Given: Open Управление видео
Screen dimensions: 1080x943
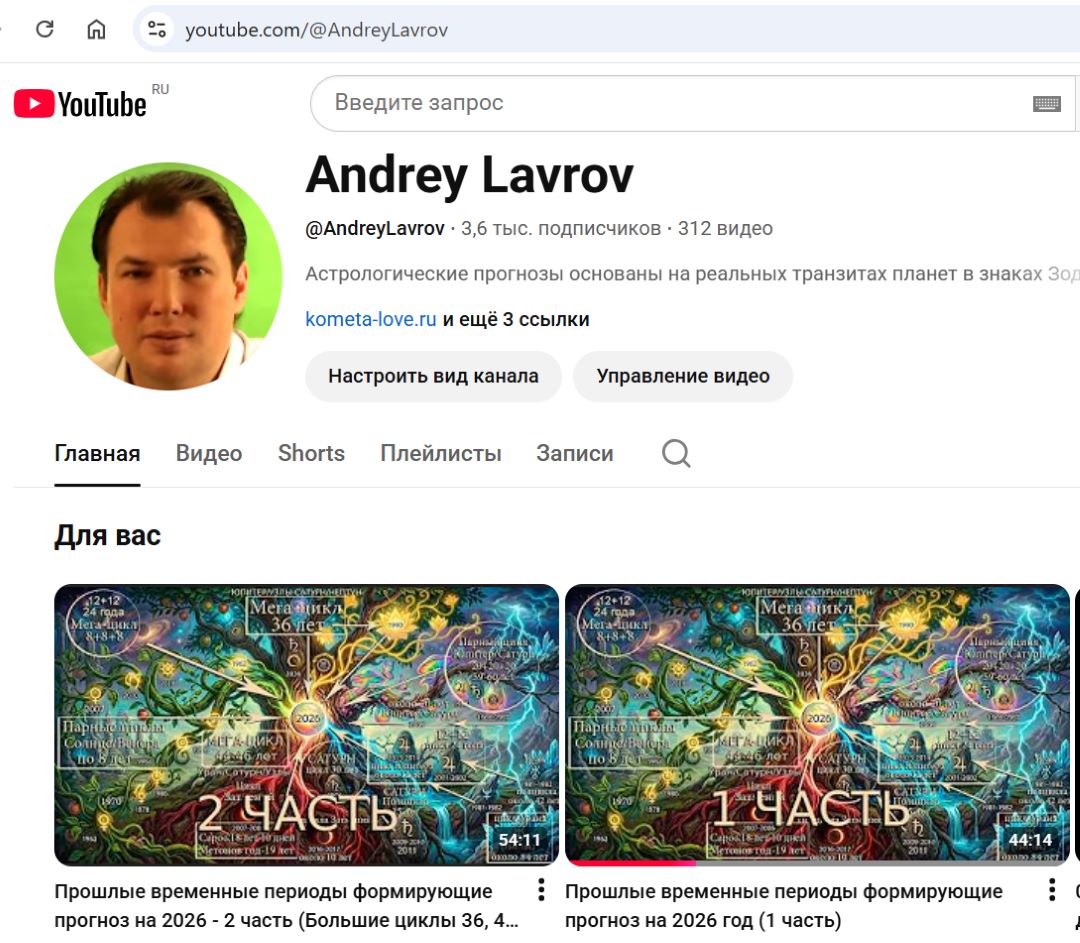Looking at the screenshot, I should 683,376.
